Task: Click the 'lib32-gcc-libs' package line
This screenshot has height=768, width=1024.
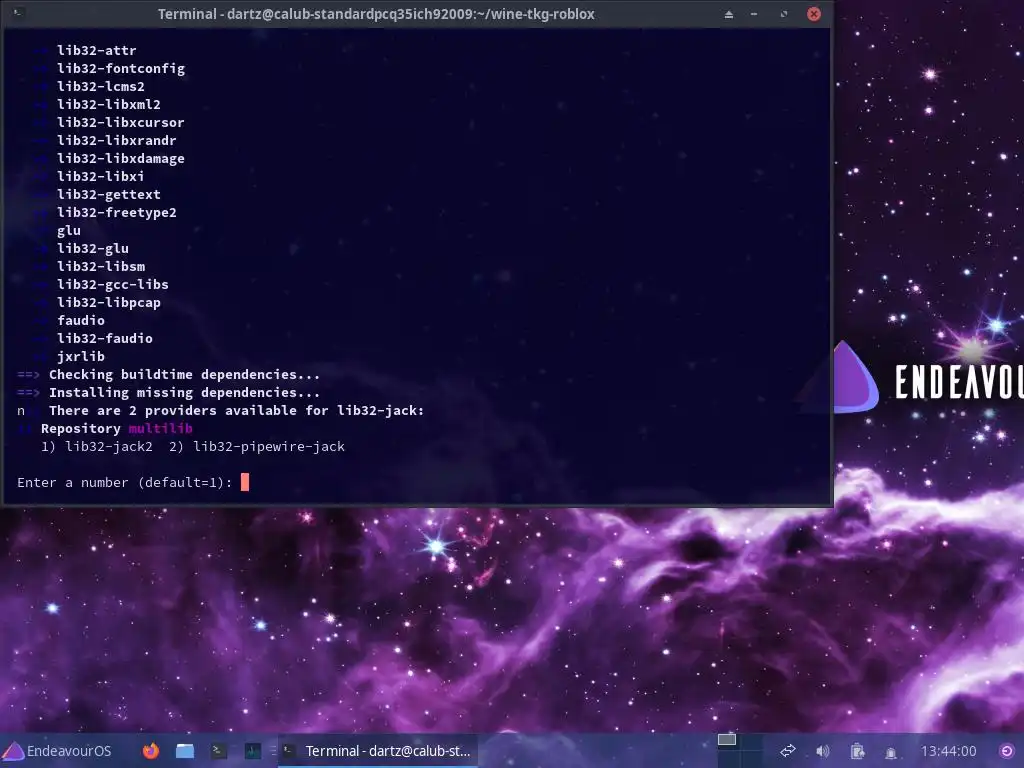Action: point(112,284)
